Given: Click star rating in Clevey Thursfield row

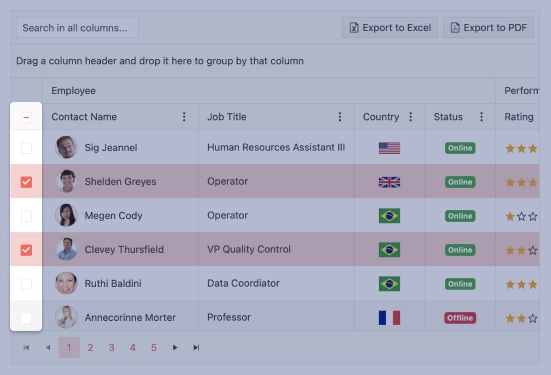Looking at the screenshot, I should click(x=522, y=250).
